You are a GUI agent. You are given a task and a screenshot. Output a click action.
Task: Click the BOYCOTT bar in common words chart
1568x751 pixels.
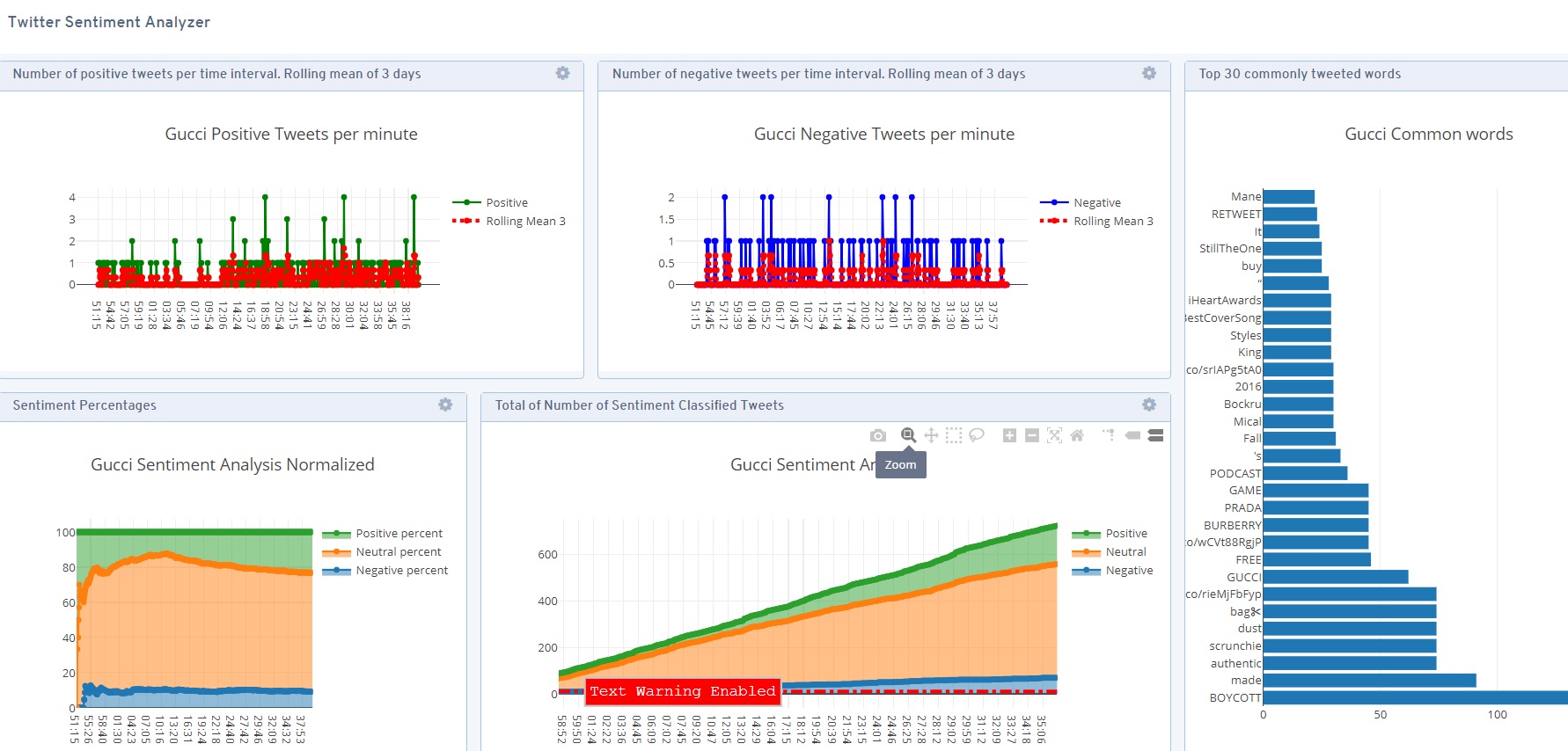click(1415, 697)
